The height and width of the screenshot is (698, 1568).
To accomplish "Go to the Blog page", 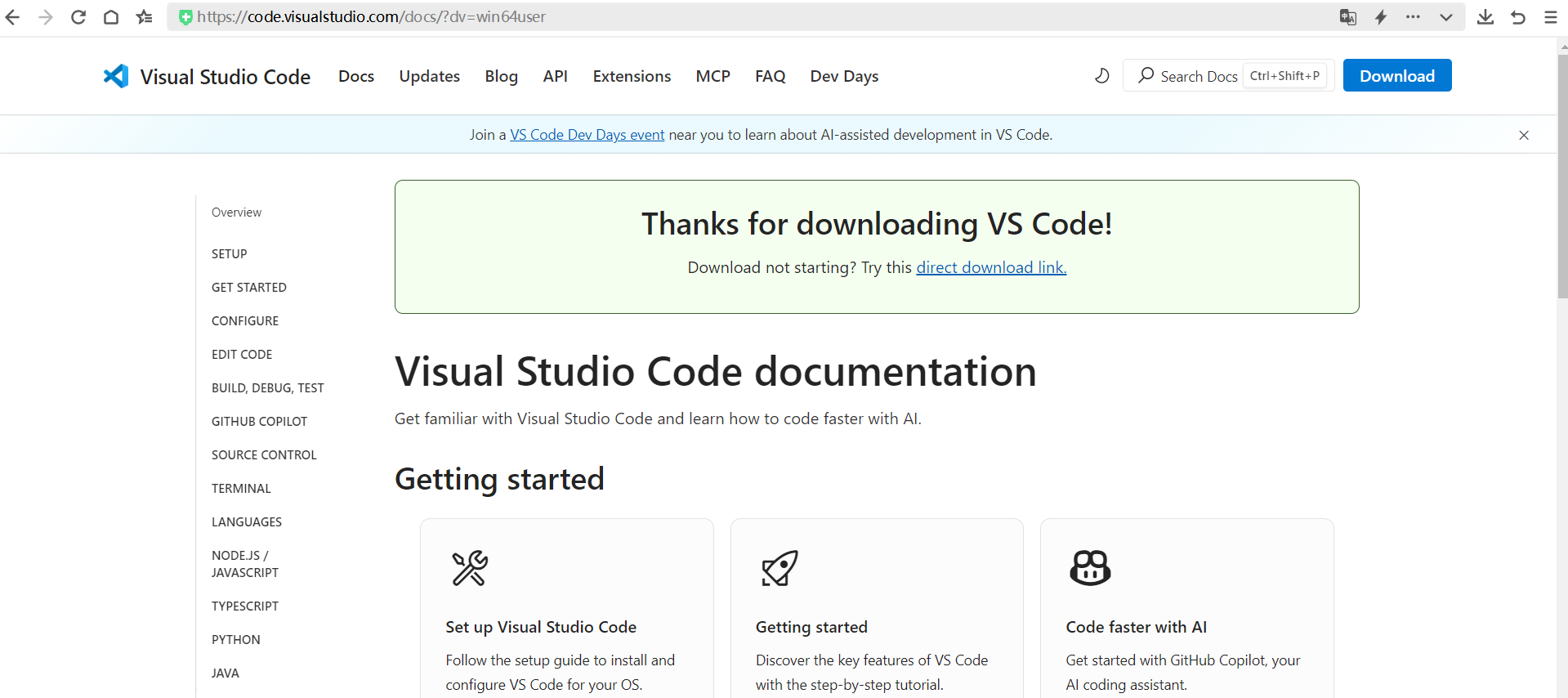I will (x=502, y=76).
